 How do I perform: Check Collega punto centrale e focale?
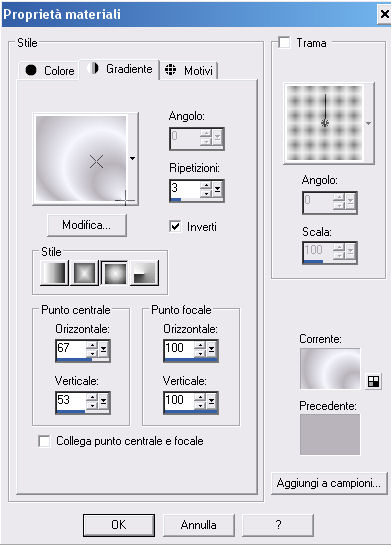44,441
